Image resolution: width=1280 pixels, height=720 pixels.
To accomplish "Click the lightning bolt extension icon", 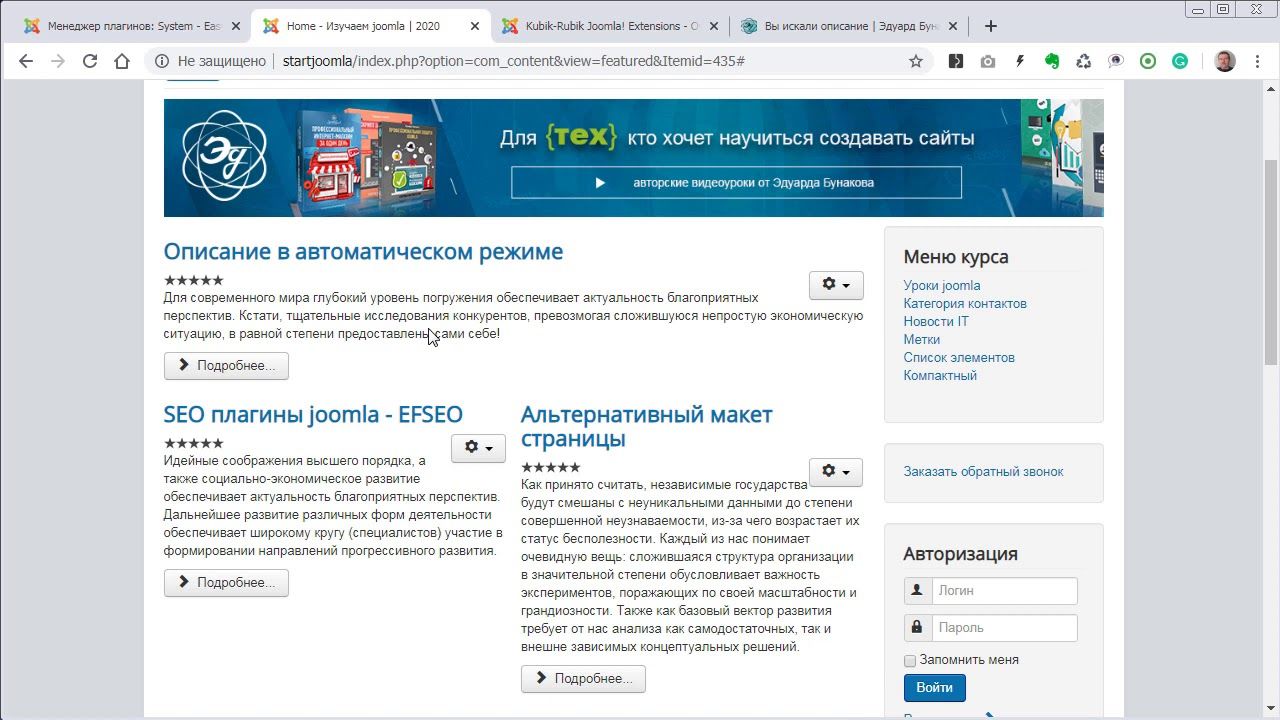I will 1020,61.
